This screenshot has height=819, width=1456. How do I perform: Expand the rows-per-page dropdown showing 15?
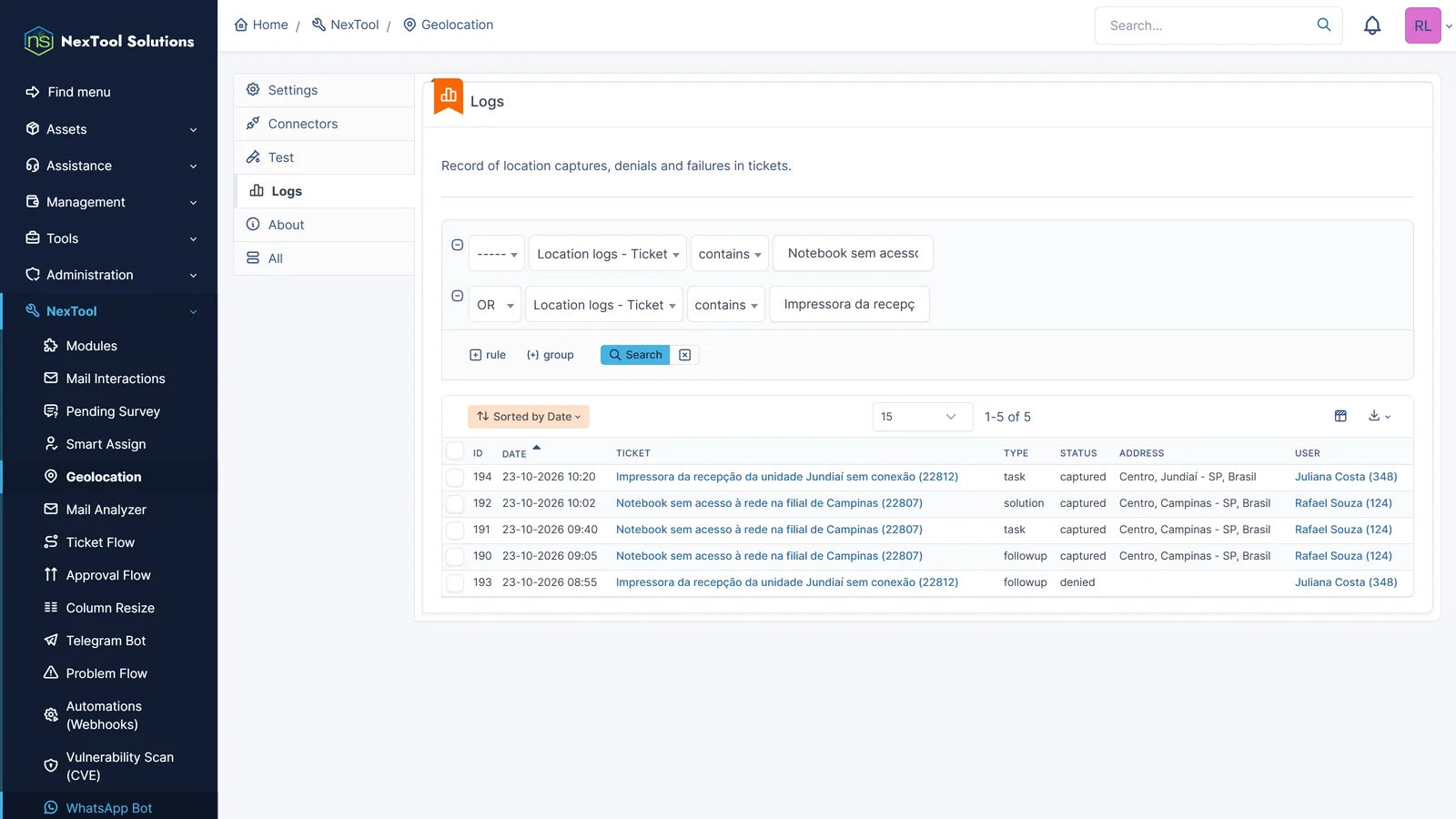pyautogui.click(x=923, y=417)
